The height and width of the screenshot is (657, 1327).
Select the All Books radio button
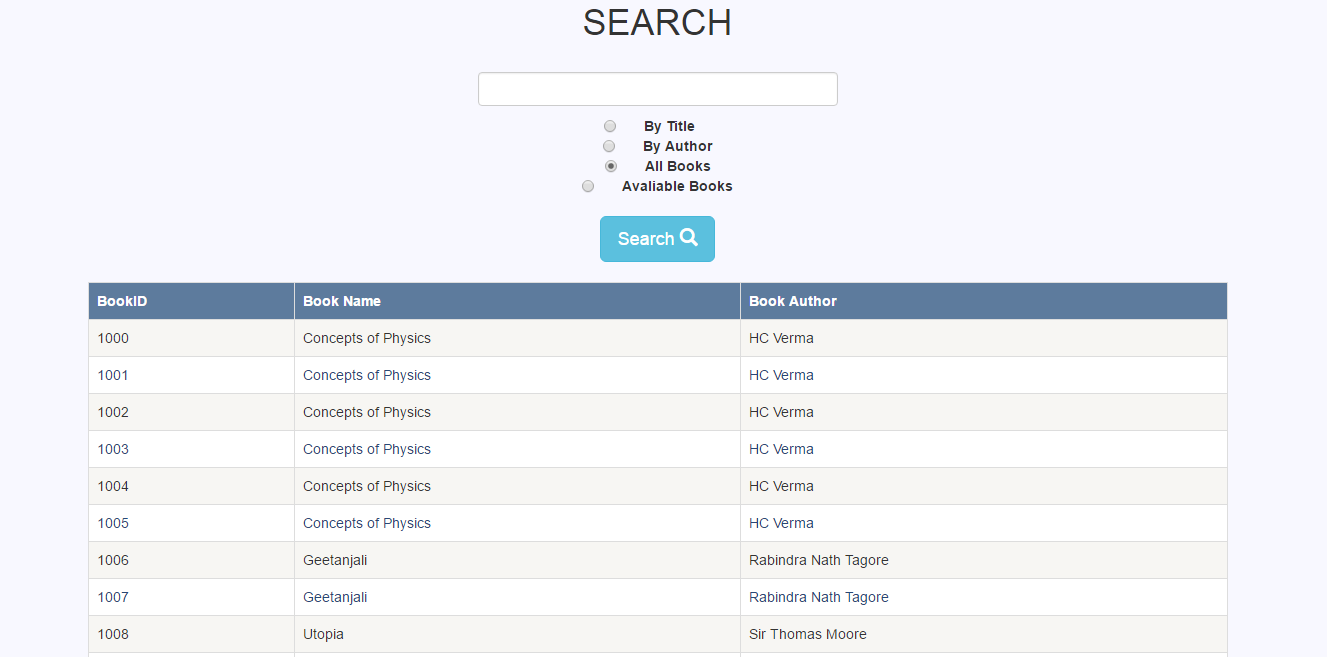pyautogui.click(x=611, y=166)
